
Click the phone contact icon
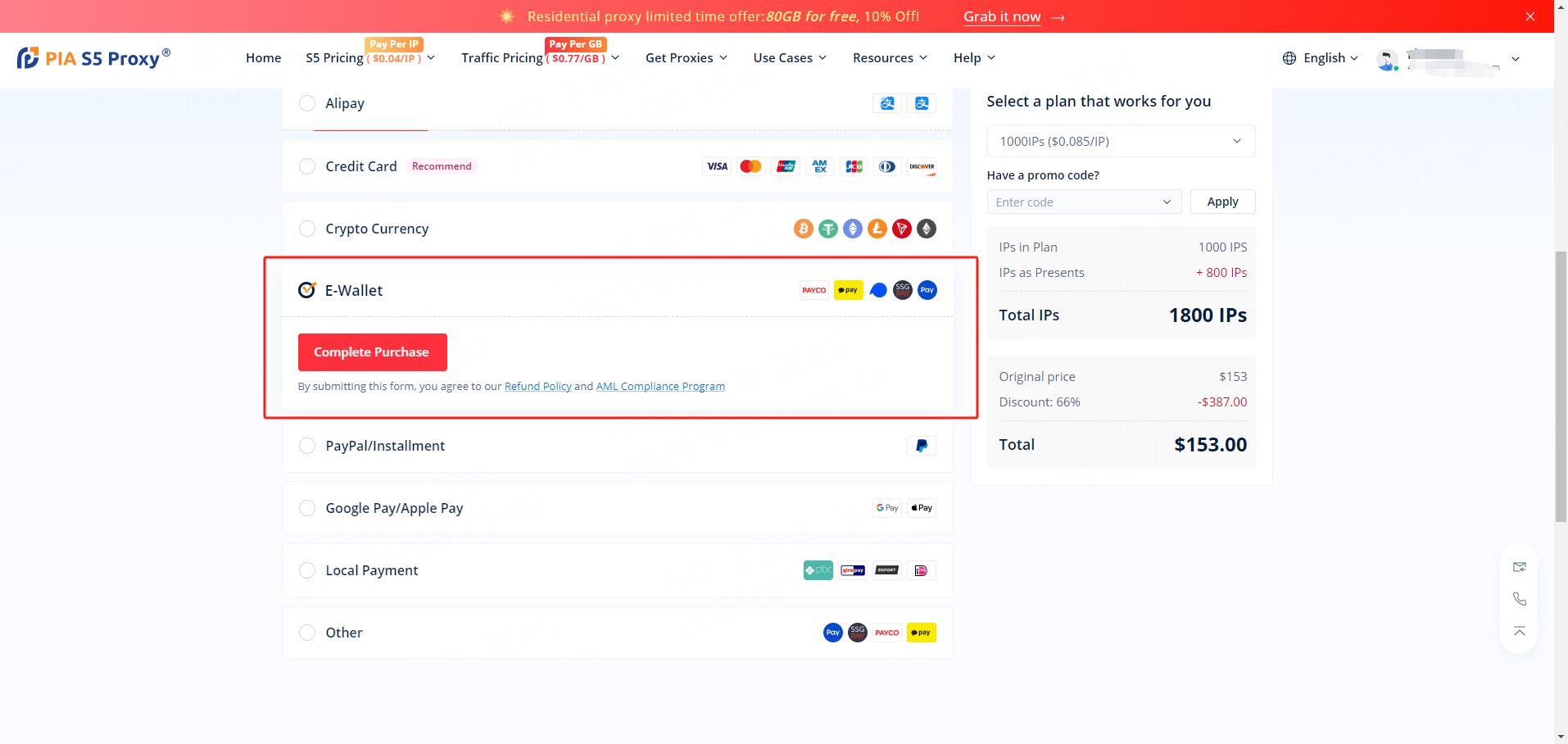pos(1519,599)
